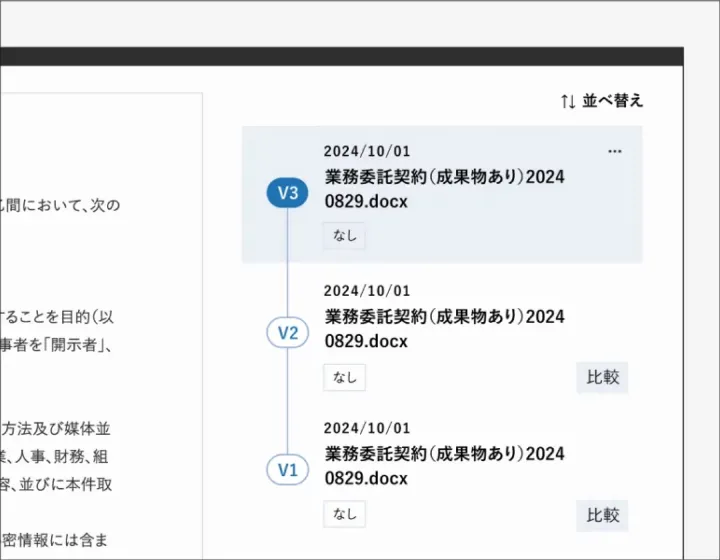Screen dimensions: 720x560
Task: Click the 2024/10/01 date on V2 entry
Action: (x=367, y=291)
